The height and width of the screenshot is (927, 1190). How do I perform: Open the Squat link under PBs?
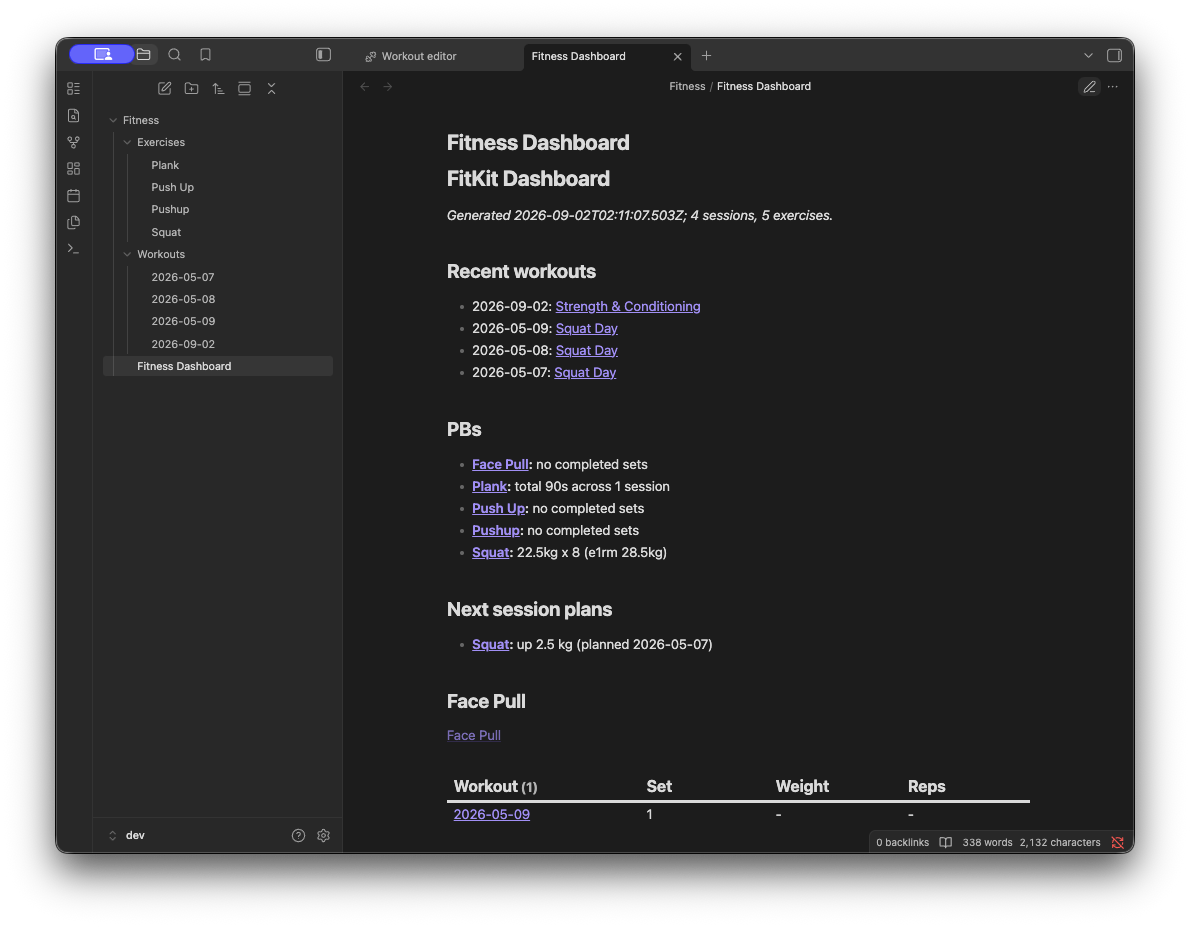point(490,552)
